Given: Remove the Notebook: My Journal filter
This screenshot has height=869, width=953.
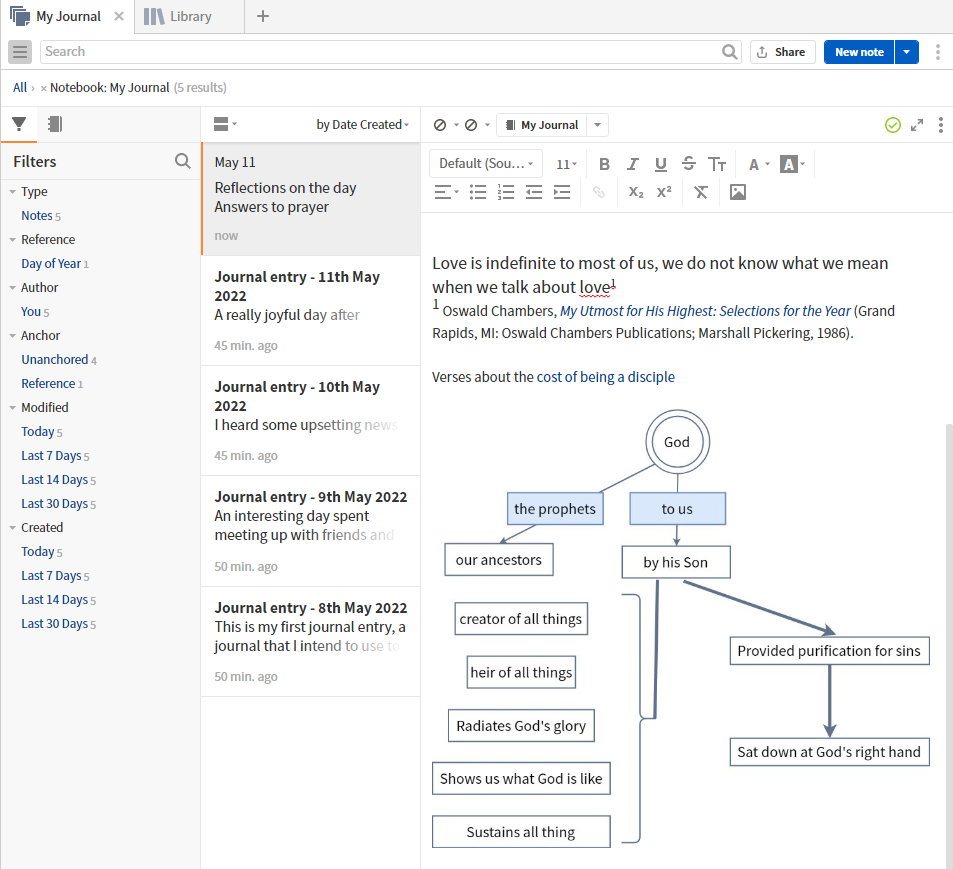Looking at the screenshot, I should tap(43, 88).
